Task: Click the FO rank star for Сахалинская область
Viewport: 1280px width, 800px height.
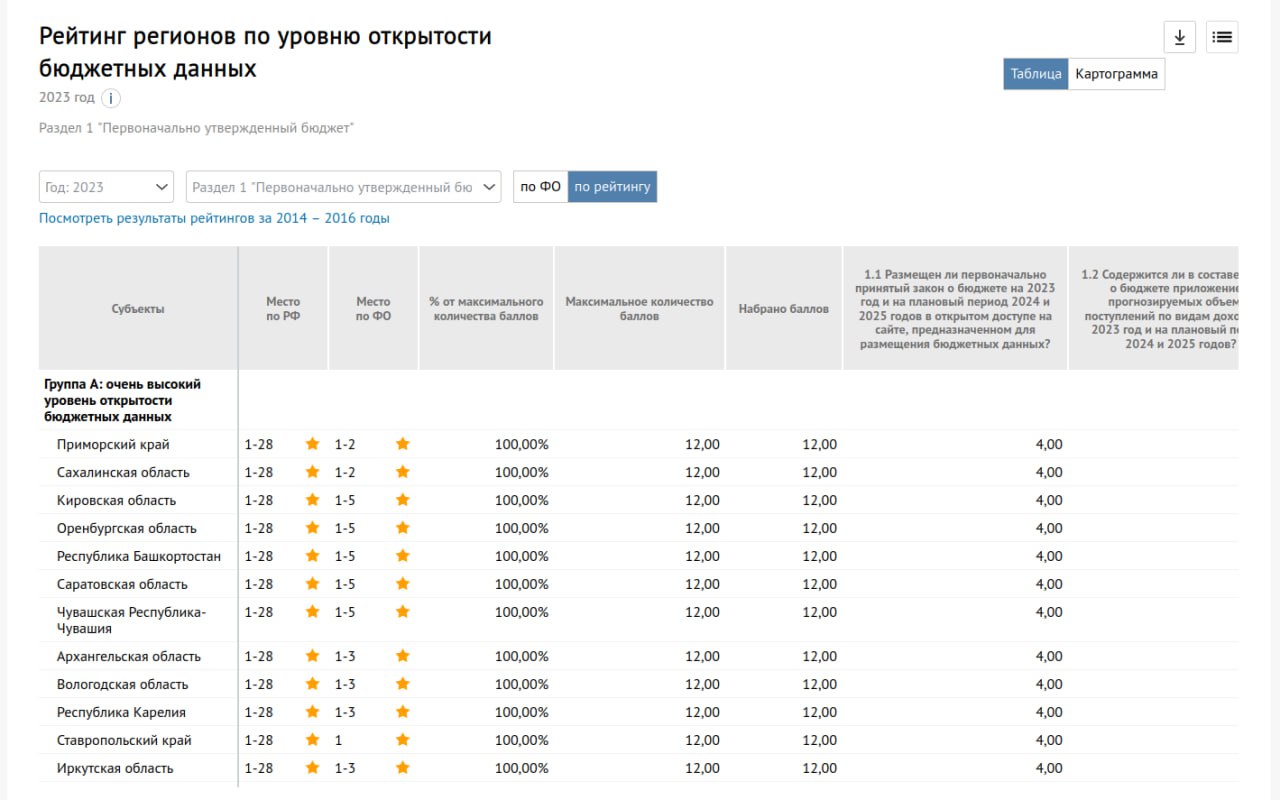Action: [x=403, y=472]
